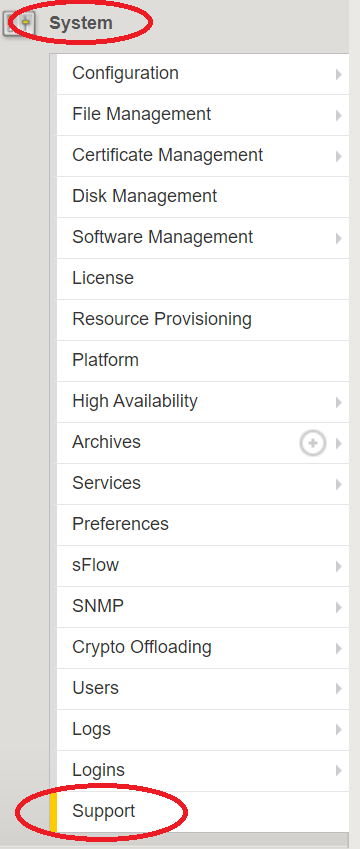Open the License menu item
The height and width of the screenshot is (849, 360).
(203, 279)
